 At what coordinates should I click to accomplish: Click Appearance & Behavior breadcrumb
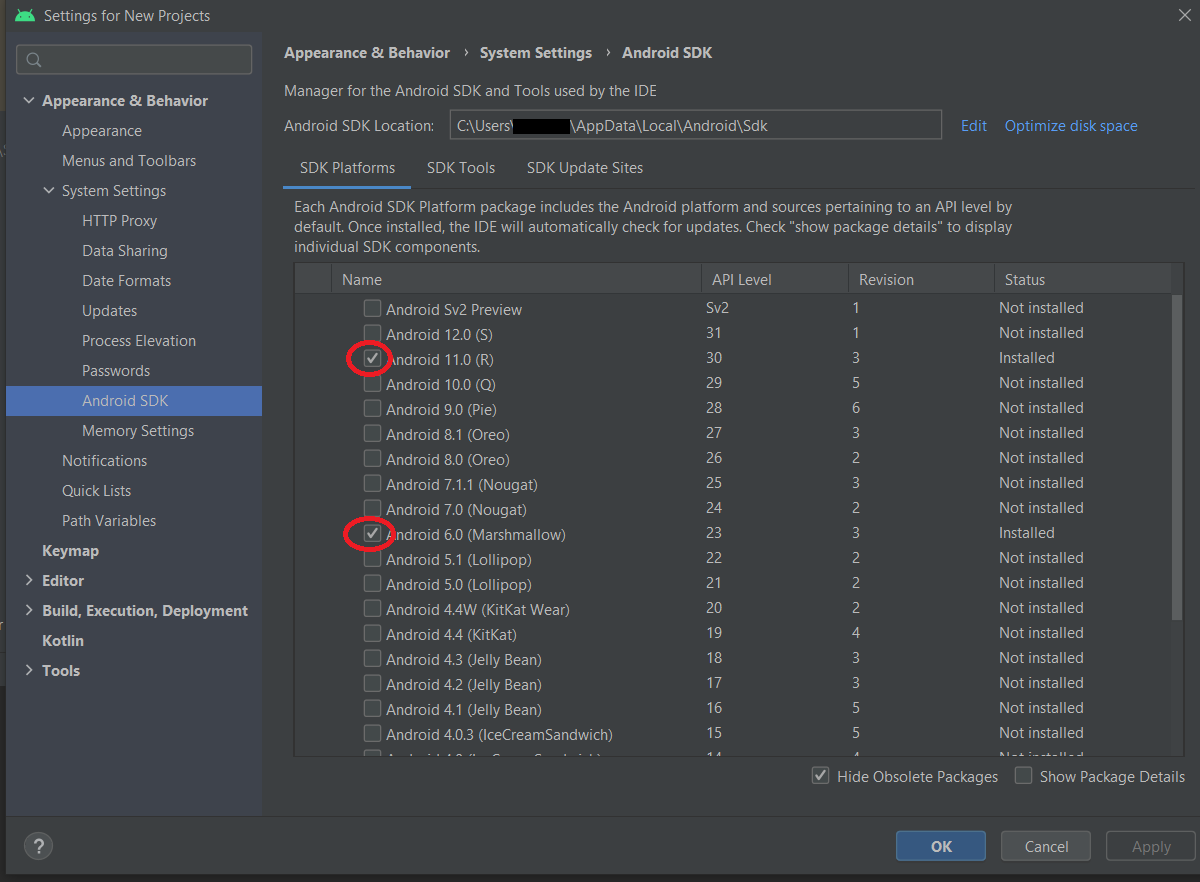[367, 53]
